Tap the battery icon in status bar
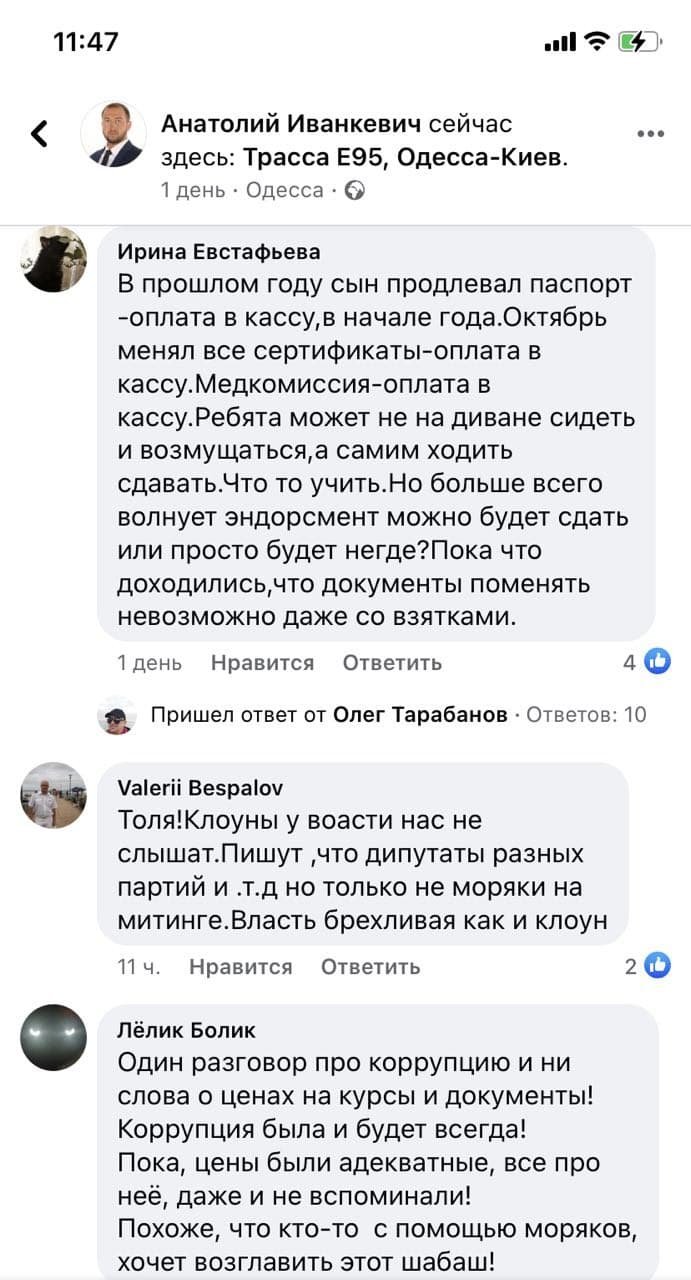Image resolution: width=691 pixels, height=1280 pixels. (x=640, y=42)
